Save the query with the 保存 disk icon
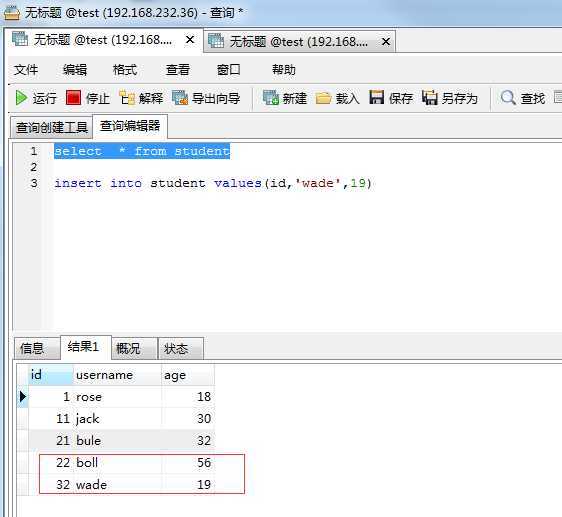This screenshot has width=562, height=517. [x=391, y=98]
